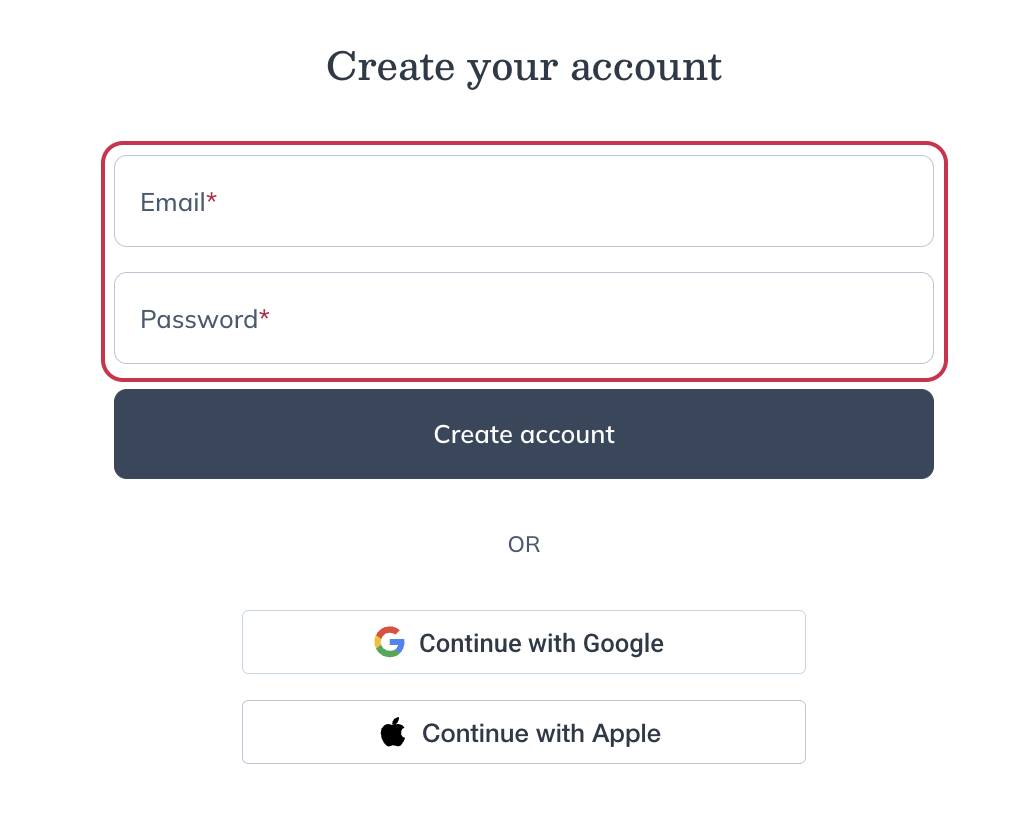Click the Create your account heading
1034x824 pixels.
point(523,66)
